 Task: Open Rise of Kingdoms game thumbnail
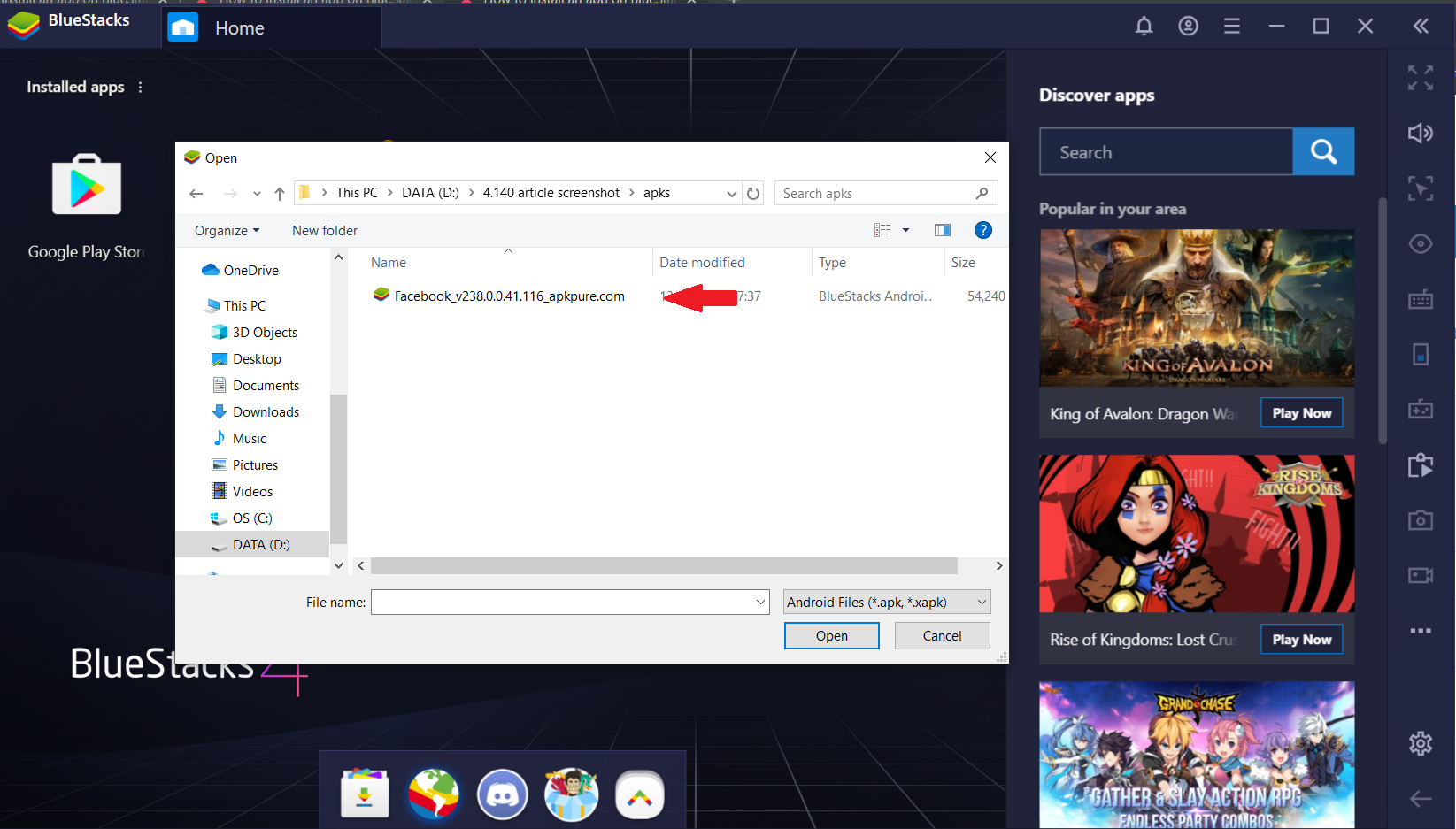pyautogui.click(x=1197, y=533)
